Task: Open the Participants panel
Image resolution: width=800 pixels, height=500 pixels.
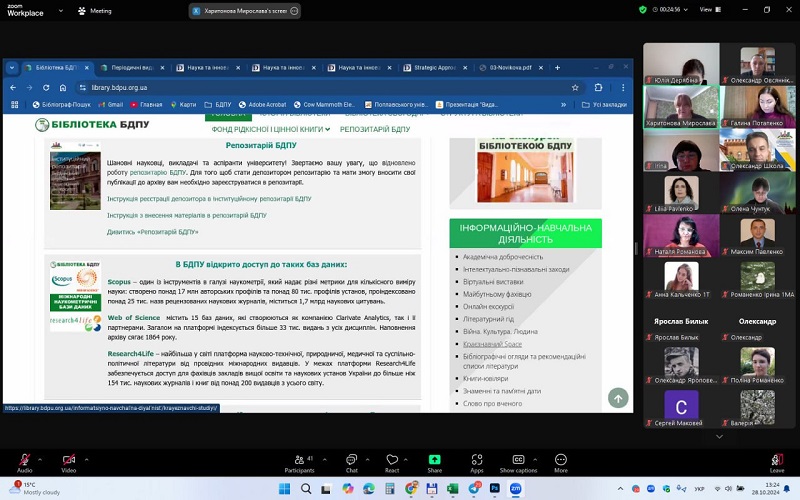Action: (x=300, y=463)
